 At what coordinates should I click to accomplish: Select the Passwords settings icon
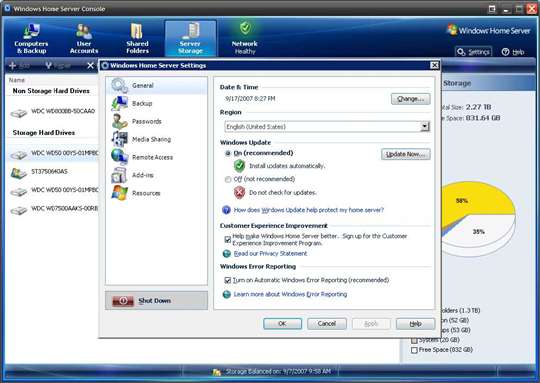click(120, 121)
